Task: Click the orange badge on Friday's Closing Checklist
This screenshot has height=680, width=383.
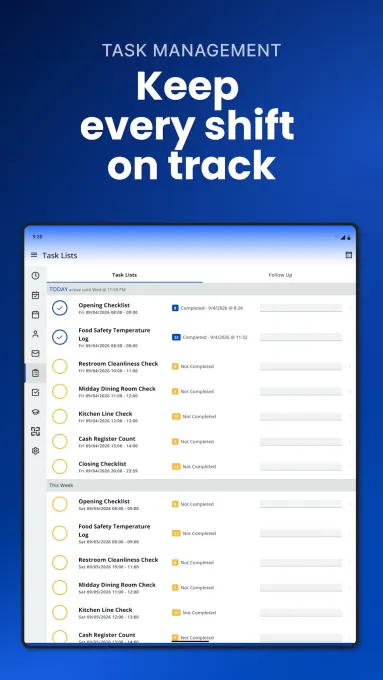Action: coord(176,467)
